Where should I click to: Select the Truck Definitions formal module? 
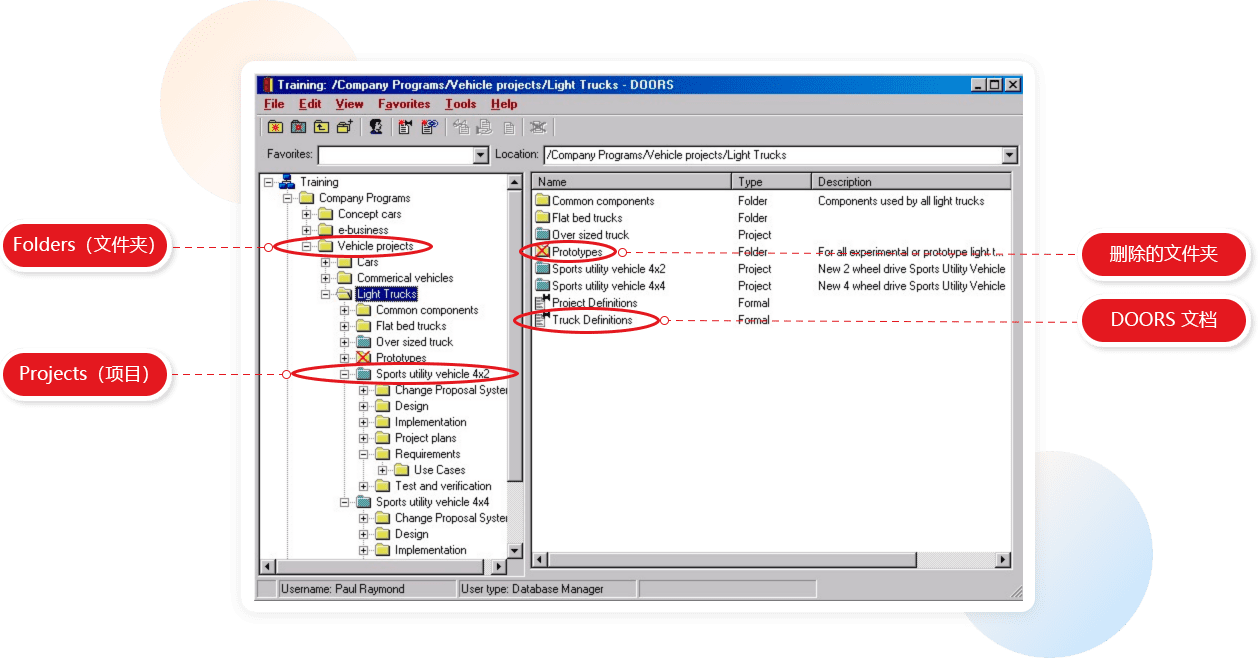coord(592,320)
